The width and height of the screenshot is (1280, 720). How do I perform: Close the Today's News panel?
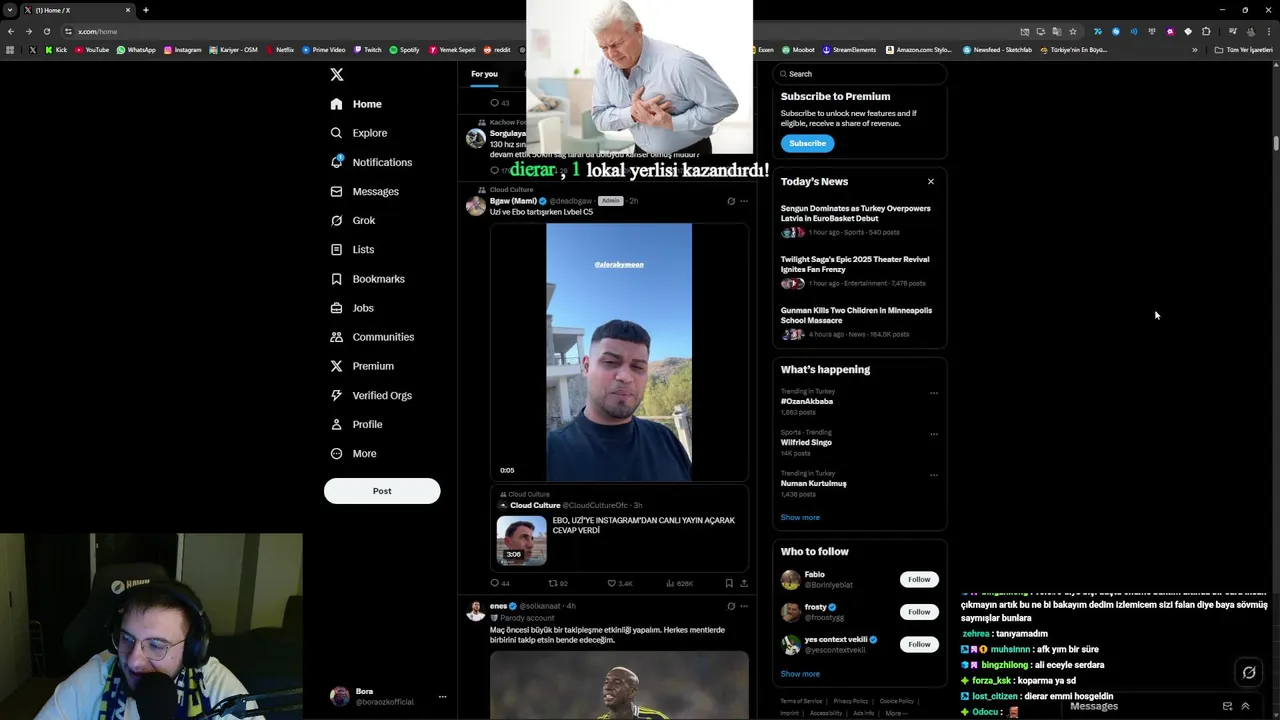(x=931, y=182)
